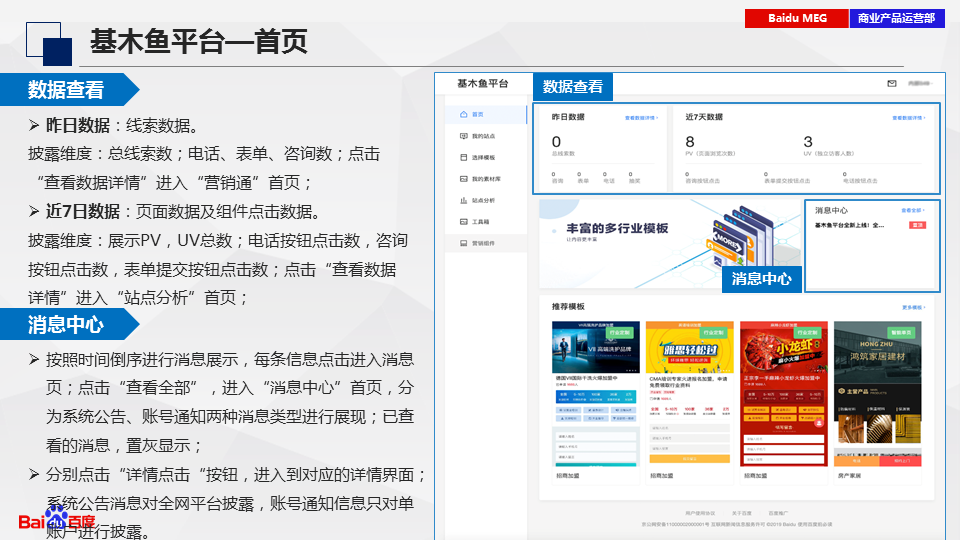Screen dimensions: 960x540
Task: Select the 小龙虾 template thumbnail
Action: coord(784,347)
